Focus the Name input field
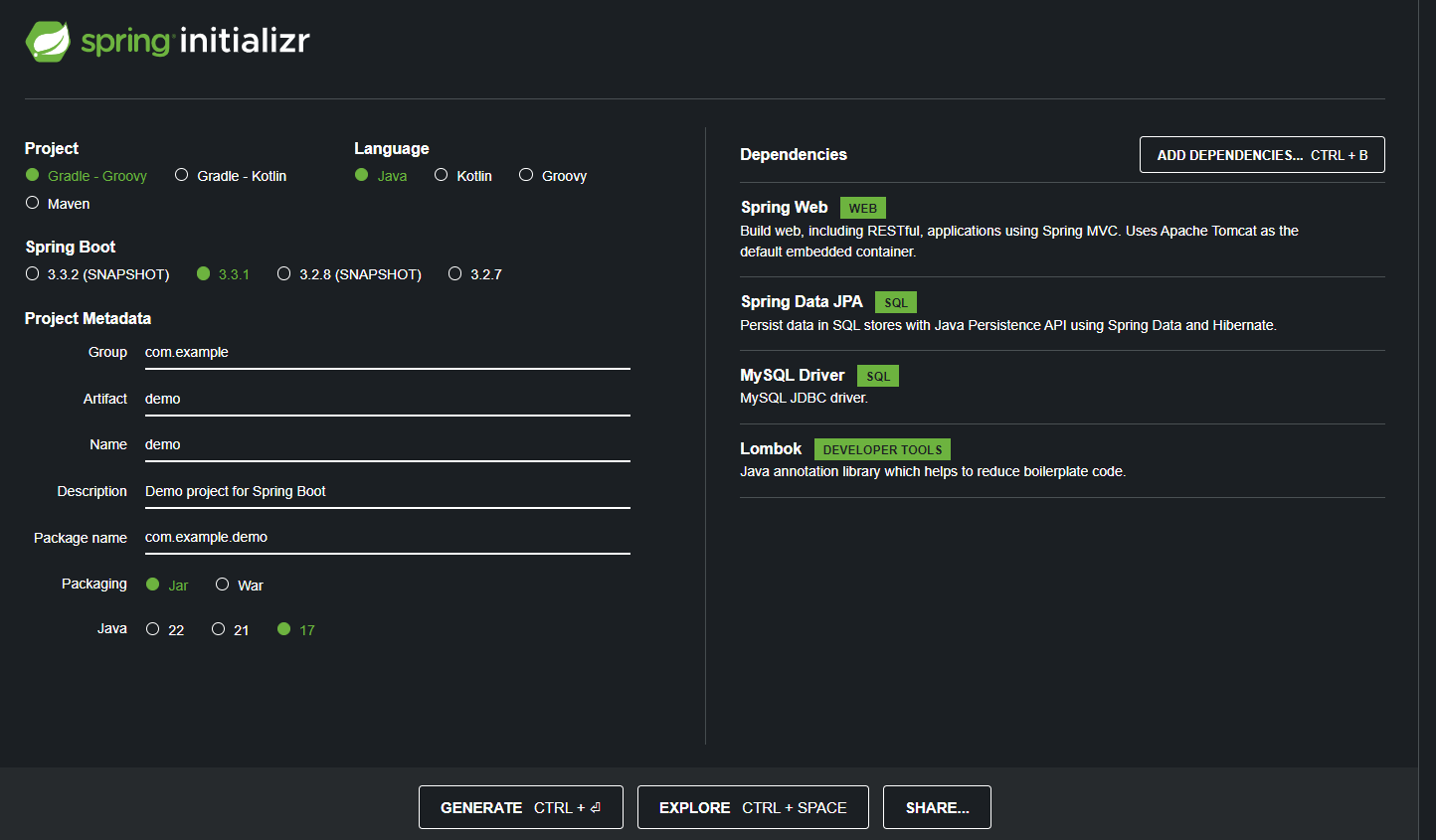1436x840 pixels. 388,445
